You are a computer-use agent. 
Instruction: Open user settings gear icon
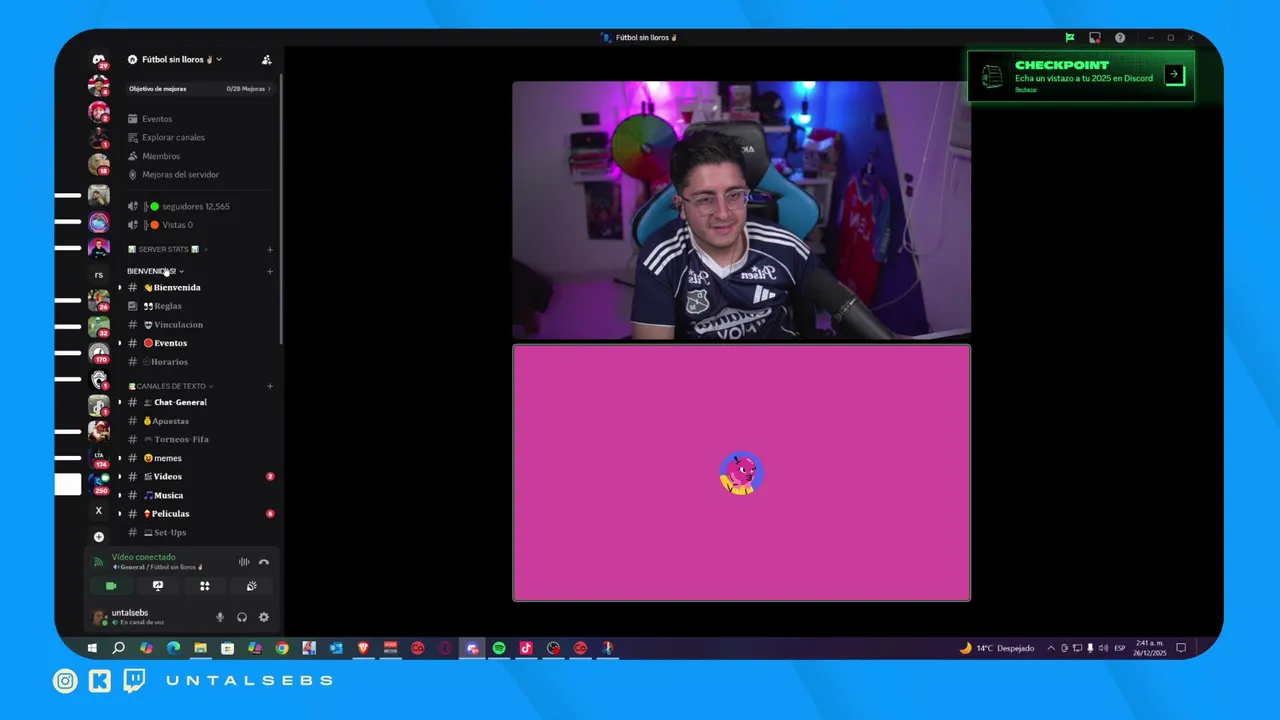coord(264,617)
